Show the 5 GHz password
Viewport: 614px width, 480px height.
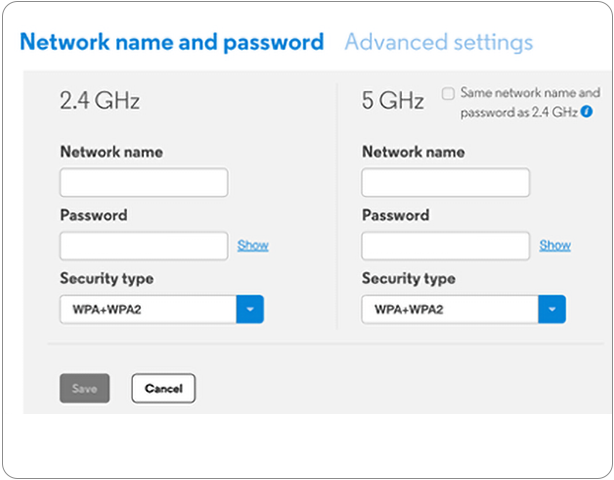[555, 245]
